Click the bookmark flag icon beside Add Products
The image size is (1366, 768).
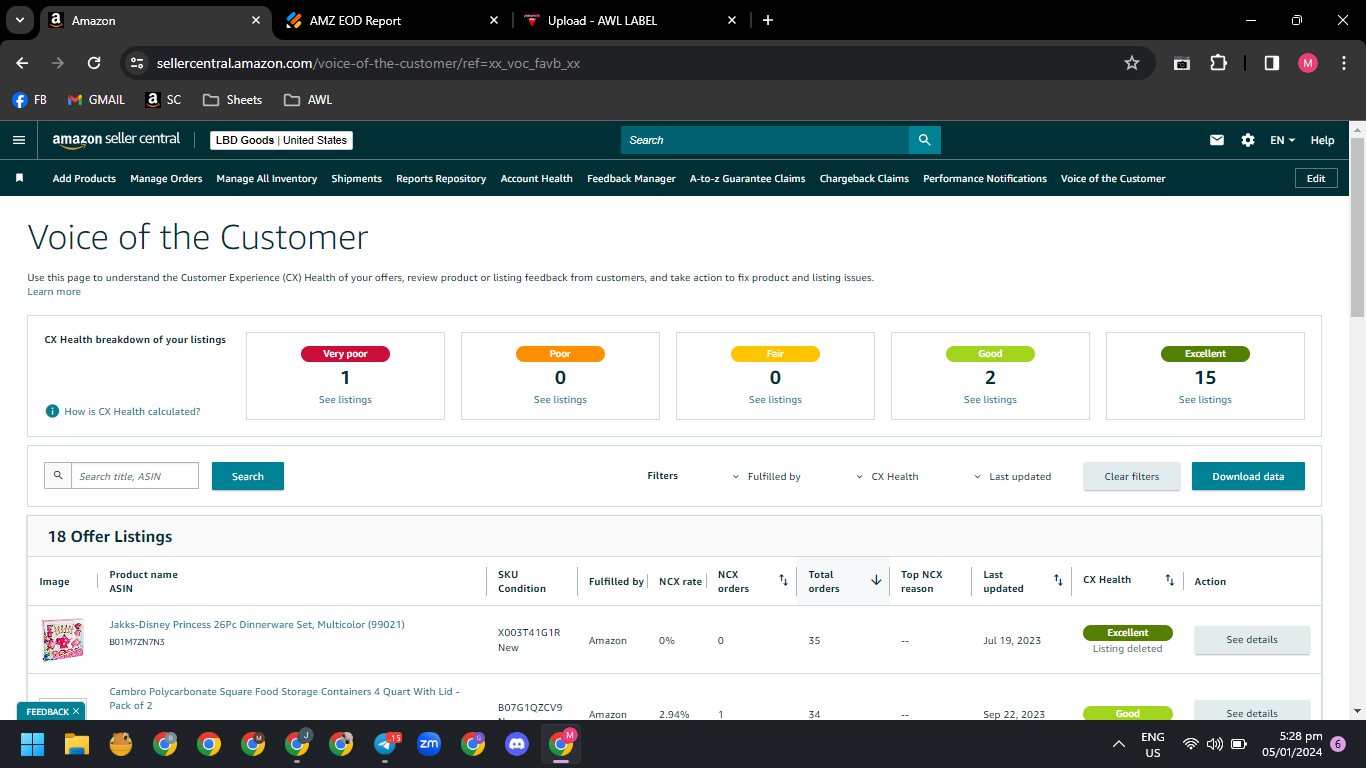tap(19, 178)
